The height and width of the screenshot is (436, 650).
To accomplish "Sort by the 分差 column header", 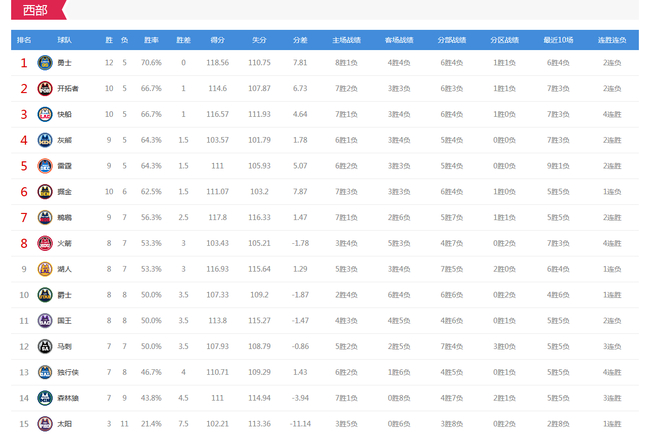I will [x=300, y=40].
